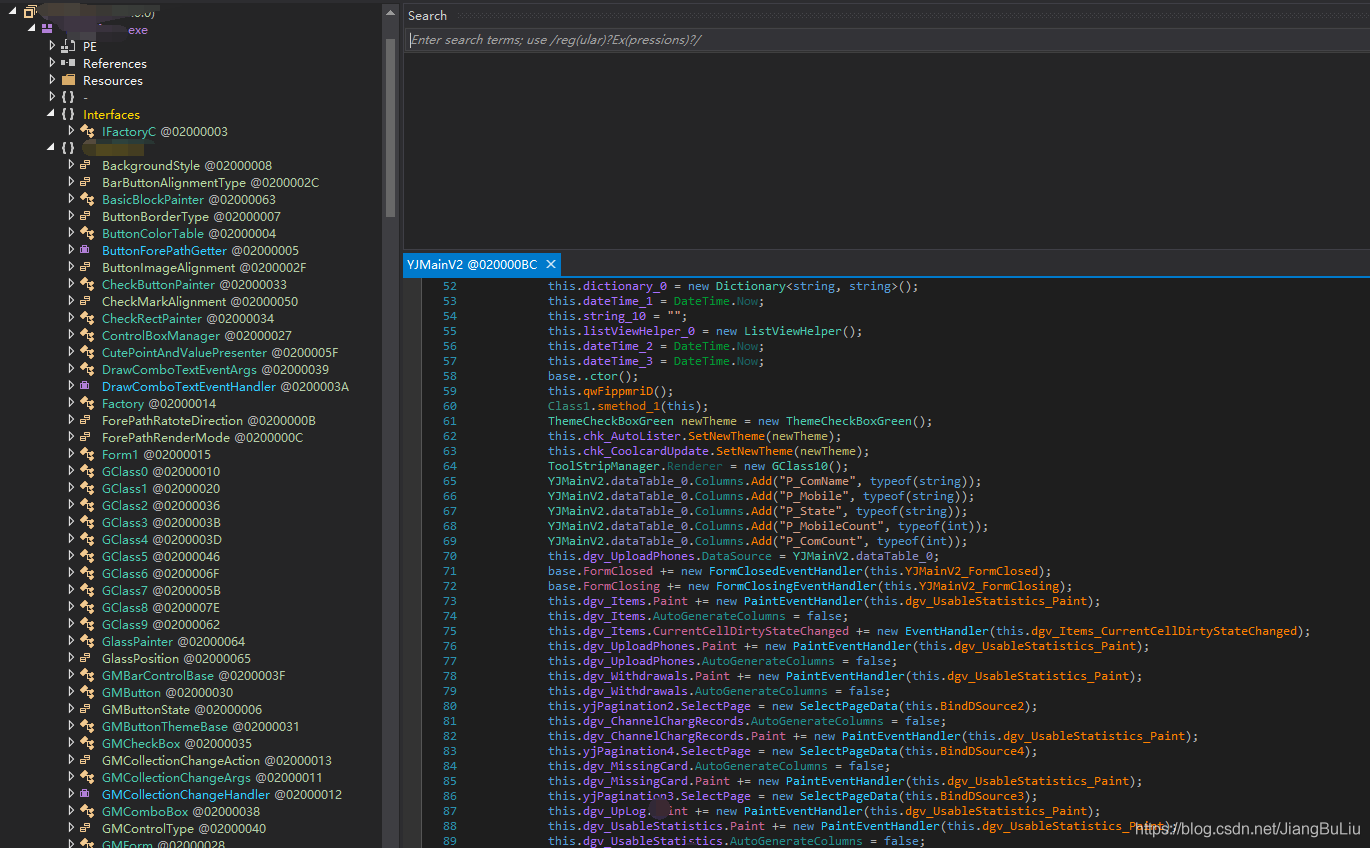Expand the Resources folder
Viewport: 1370px width, 848px height.
click(x=52, y=80)
